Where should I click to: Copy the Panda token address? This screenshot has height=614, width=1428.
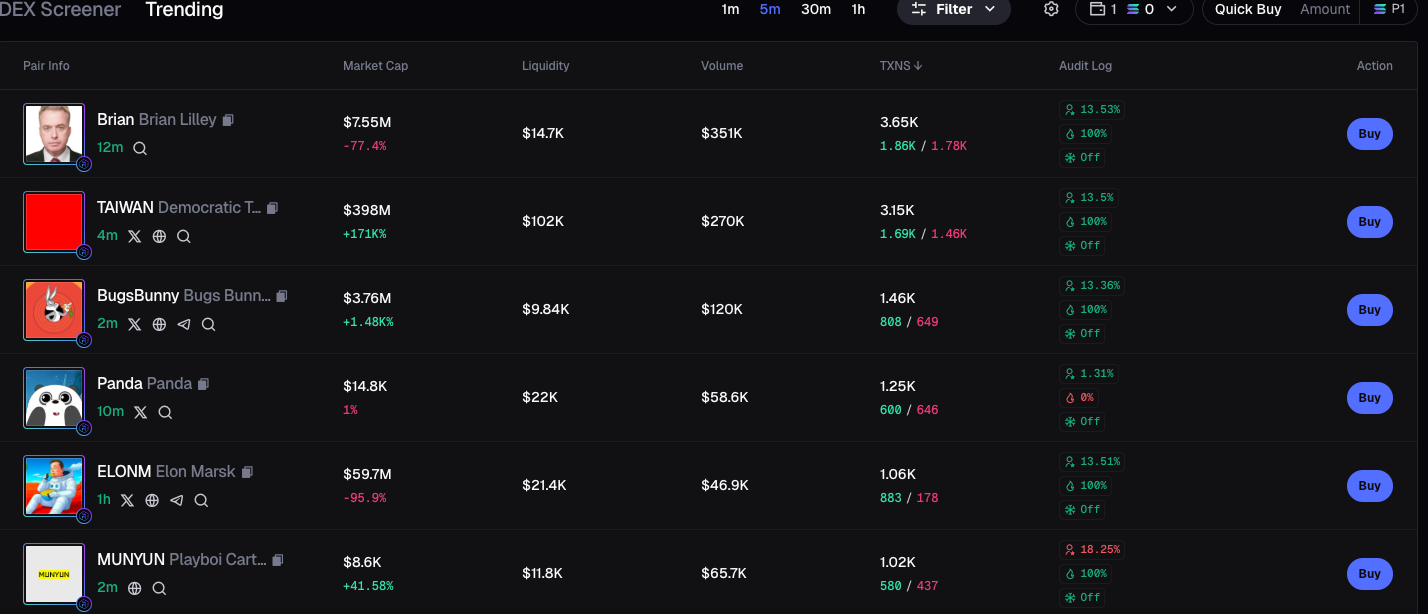tap(203, 384)
